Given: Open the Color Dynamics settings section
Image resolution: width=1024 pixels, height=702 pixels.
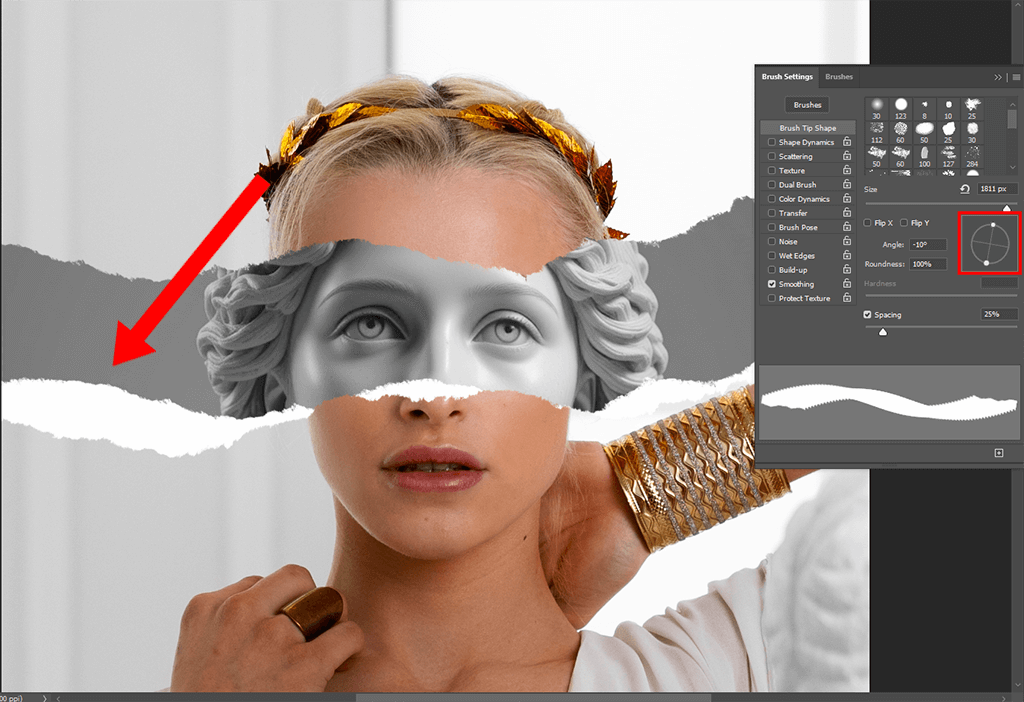Looking at the screenshot, I should (x=804, y=199).
